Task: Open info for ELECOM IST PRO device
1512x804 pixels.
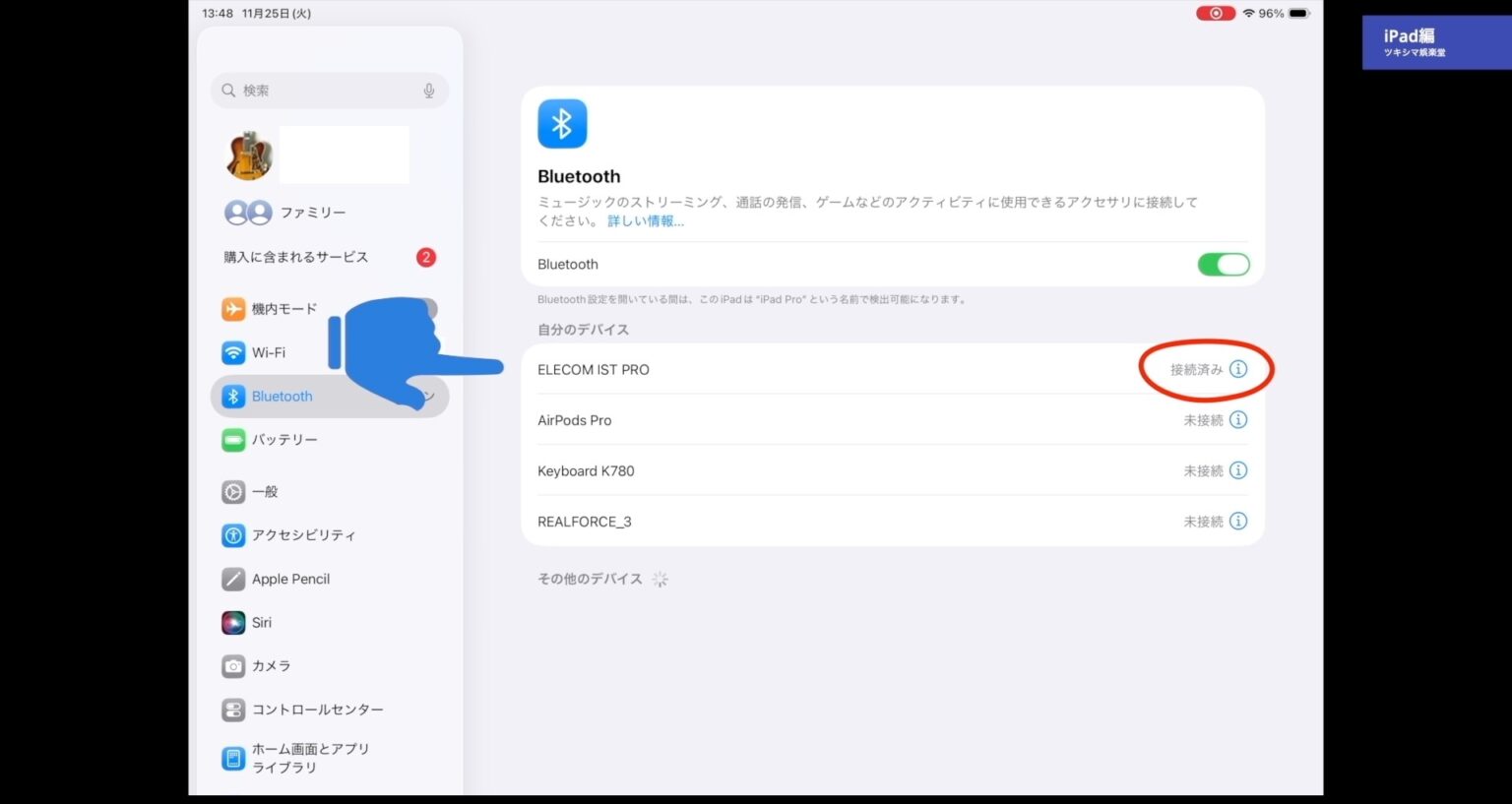Action: (1238, 369)
